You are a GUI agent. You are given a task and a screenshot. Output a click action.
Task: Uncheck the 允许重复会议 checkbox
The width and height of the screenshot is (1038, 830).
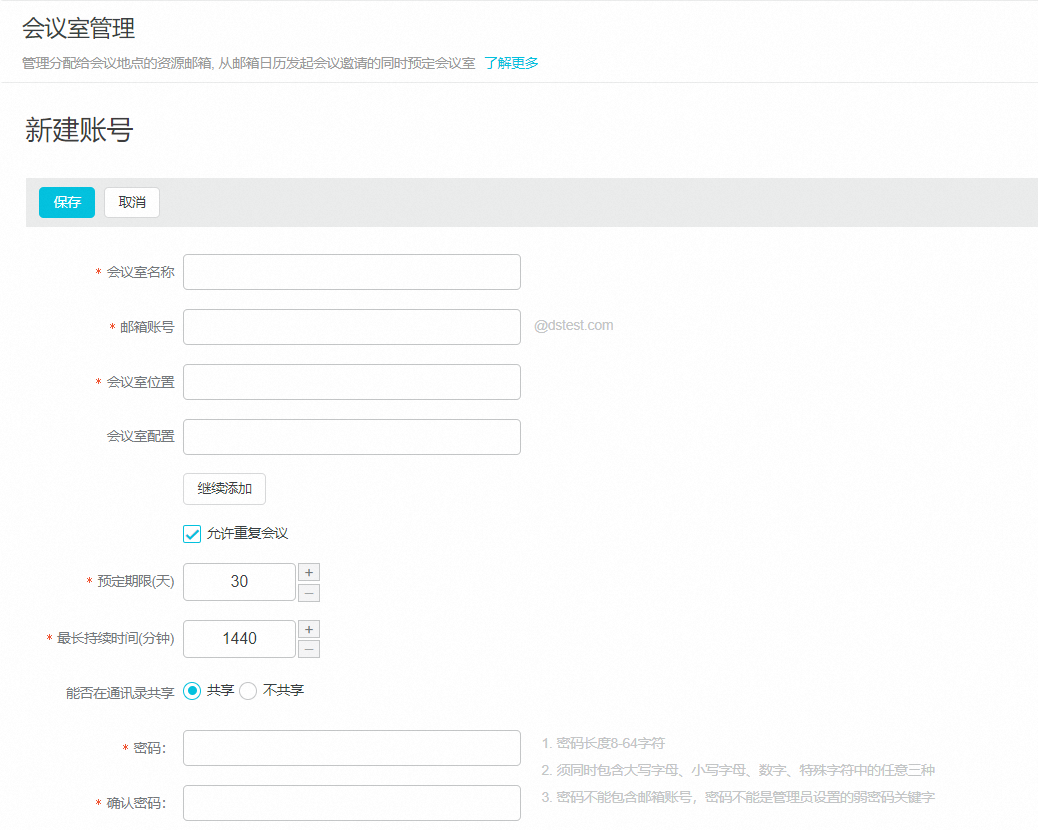(193, 534)
